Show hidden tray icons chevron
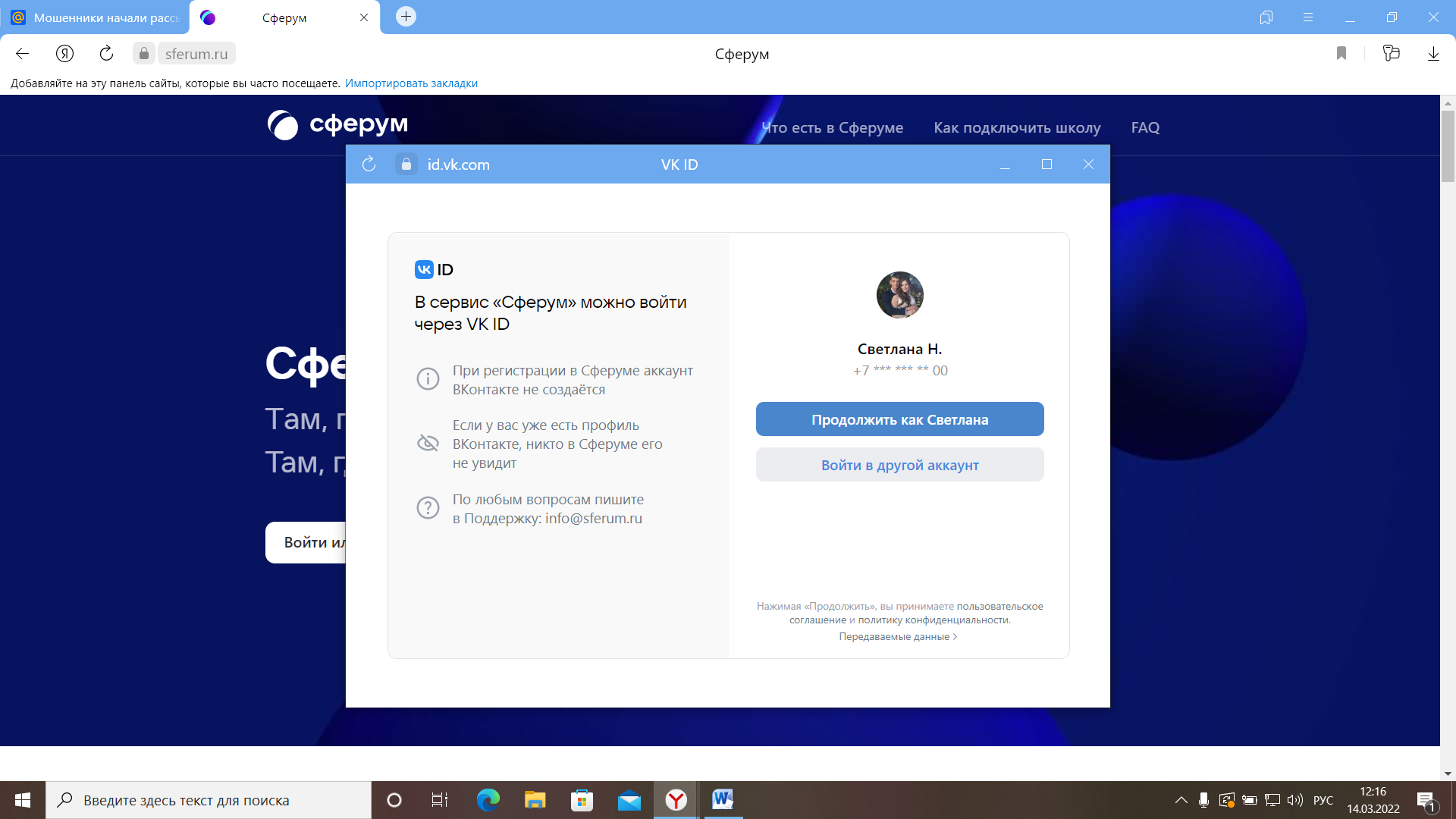 (1181, 800)
